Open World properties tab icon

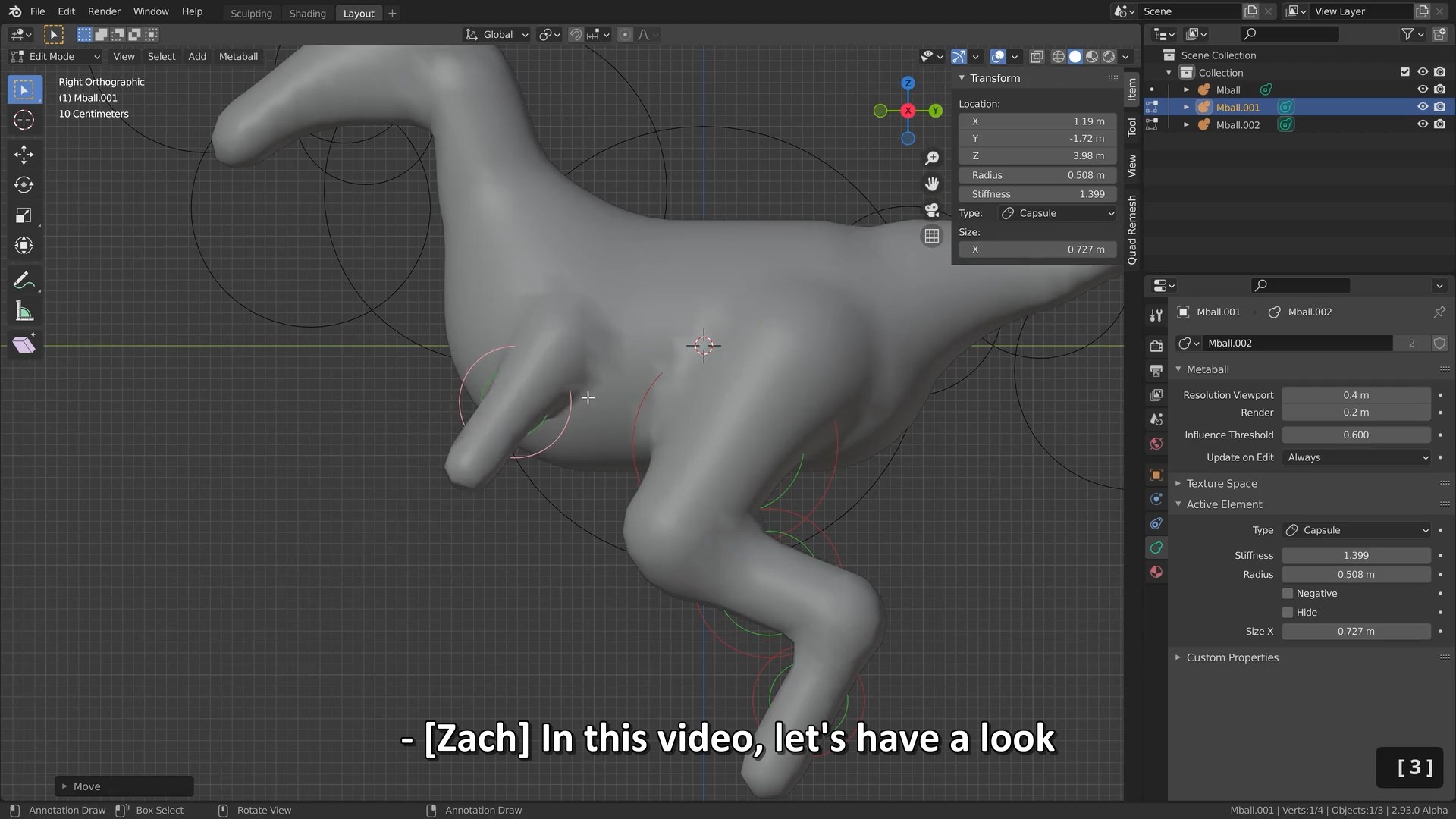pyautogui.click(x=1156, y=444)
